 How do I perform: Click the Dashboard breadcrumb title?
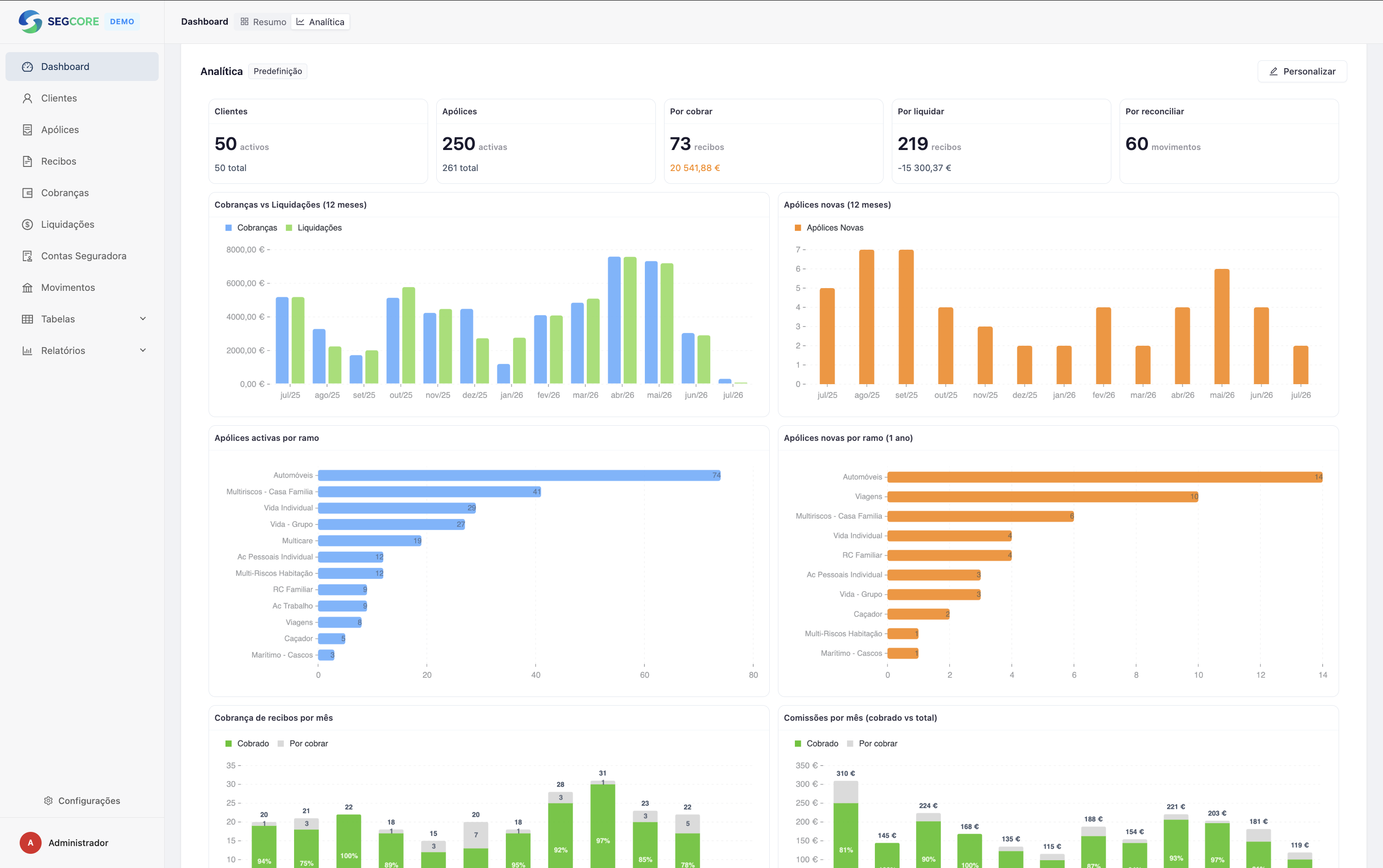tap(204, 22)
